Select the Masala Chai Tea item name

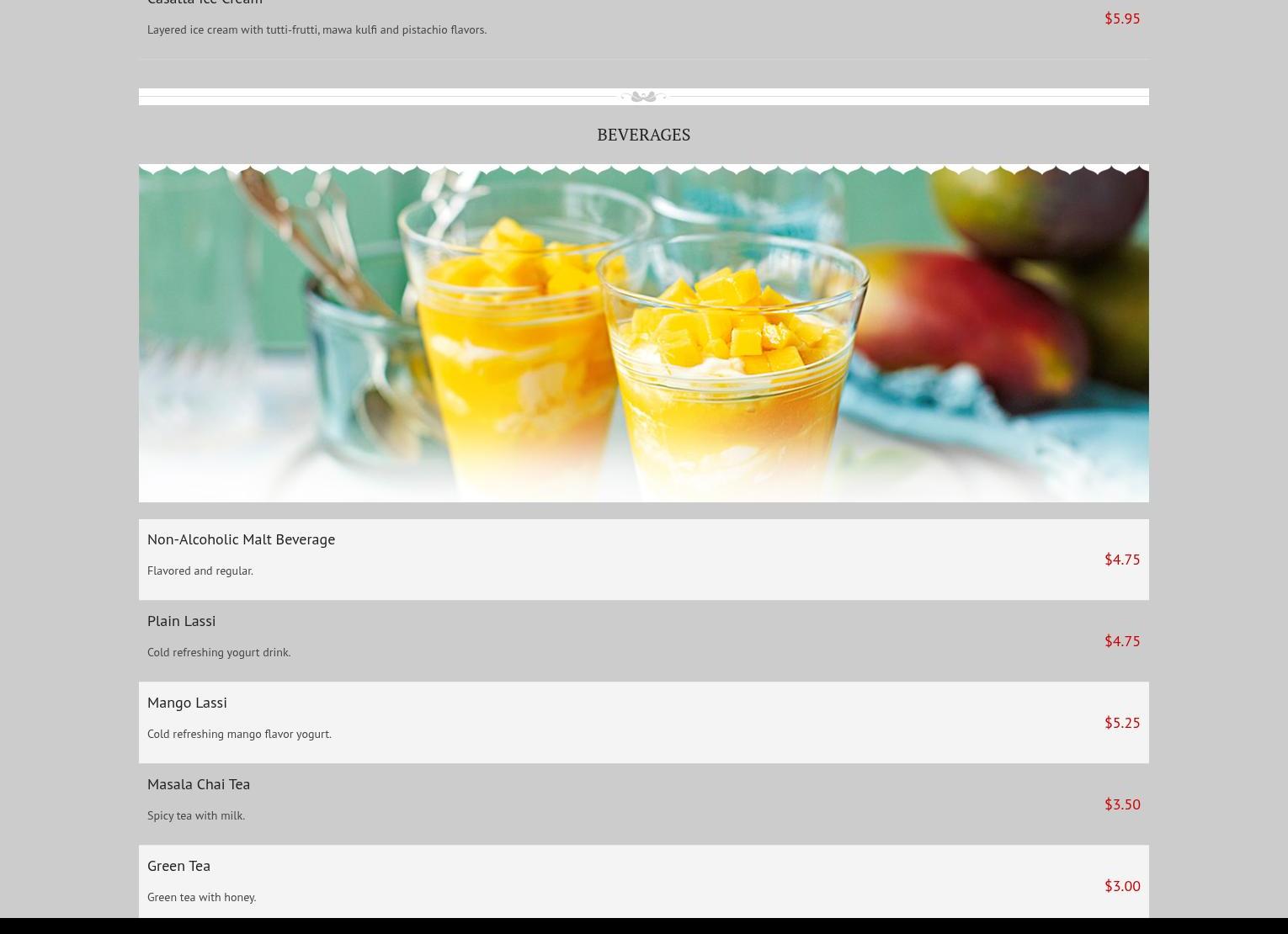tap(199, 784)
